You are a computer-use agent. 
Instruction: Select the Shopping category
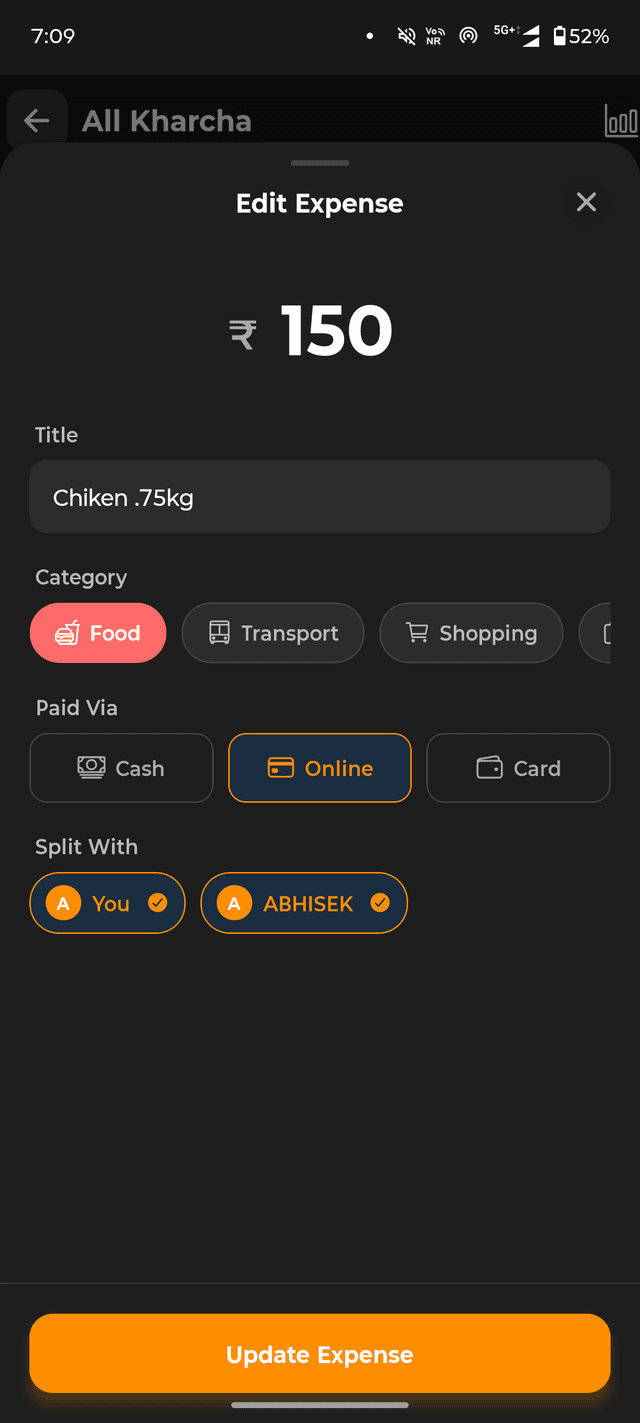(470, 632)
